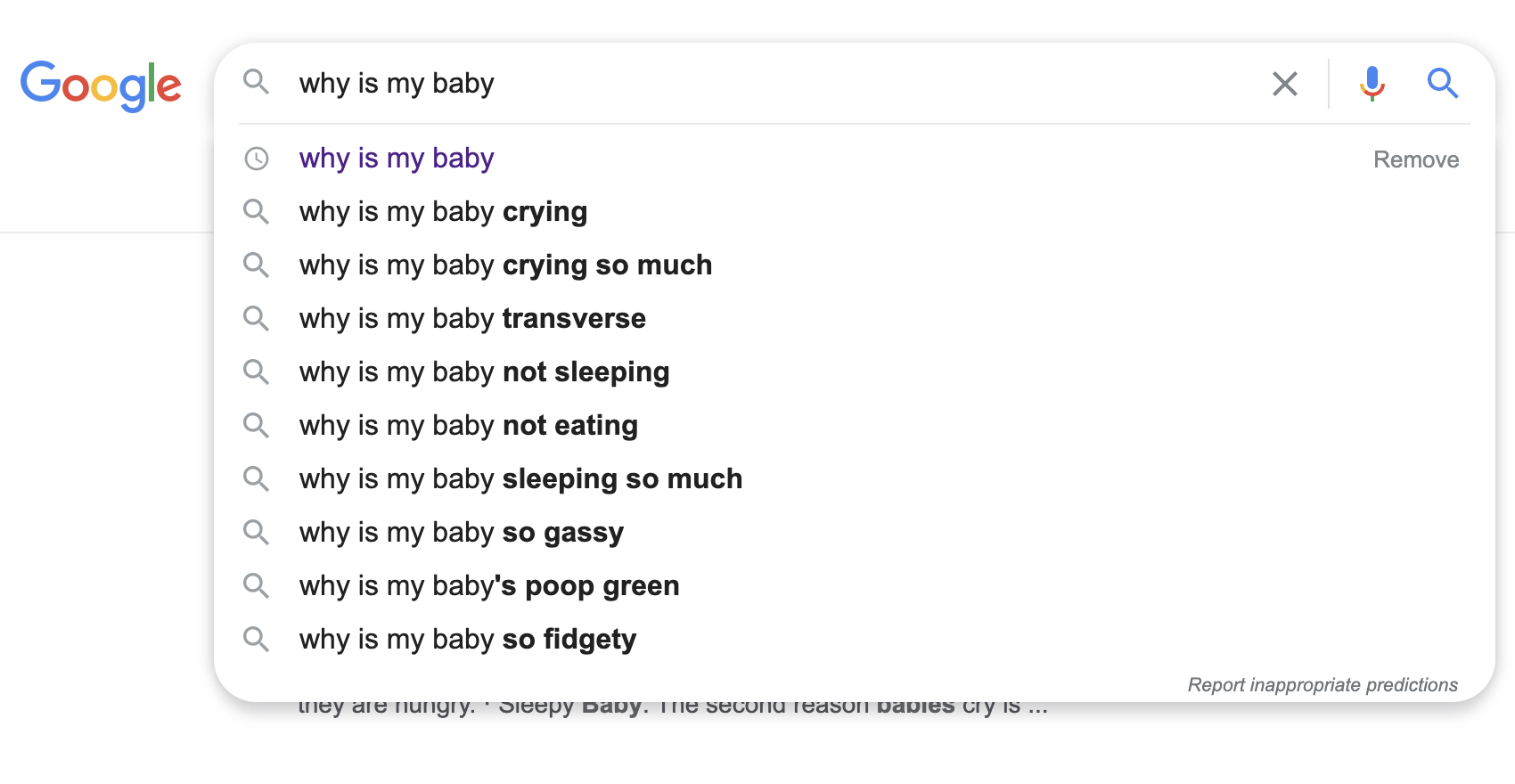Click magnifier icon left of search input
The image size is (1515, 784).
(x=256, y=82)
